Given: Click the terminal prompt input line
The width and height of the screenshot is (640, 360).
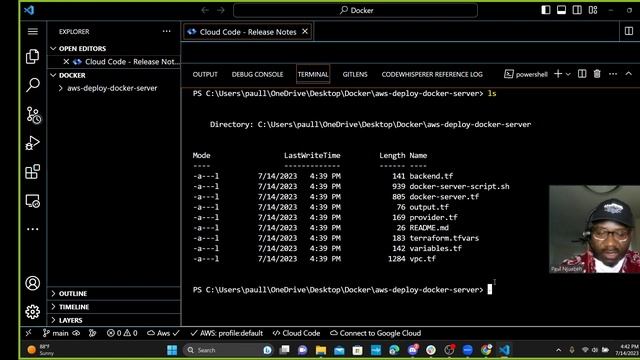Looking at the screenshot, I should coord(342,290).
